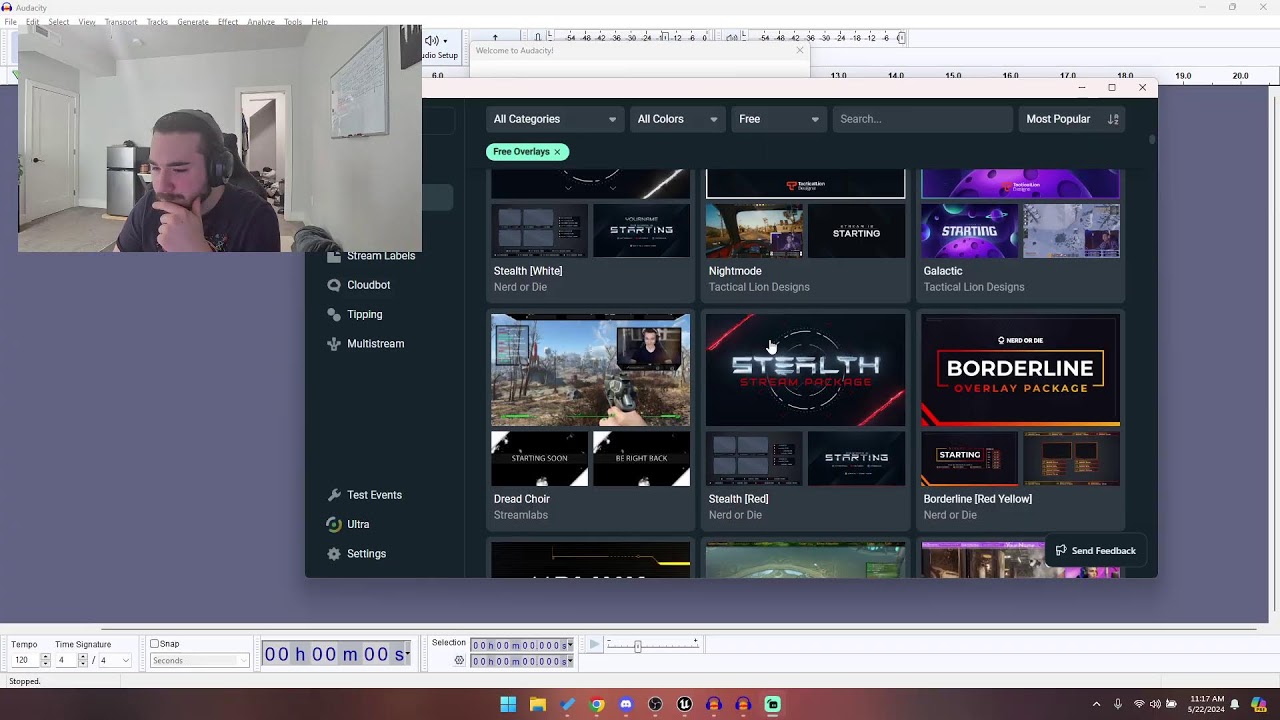Click the overlay Search field

[x=922, y=119]
